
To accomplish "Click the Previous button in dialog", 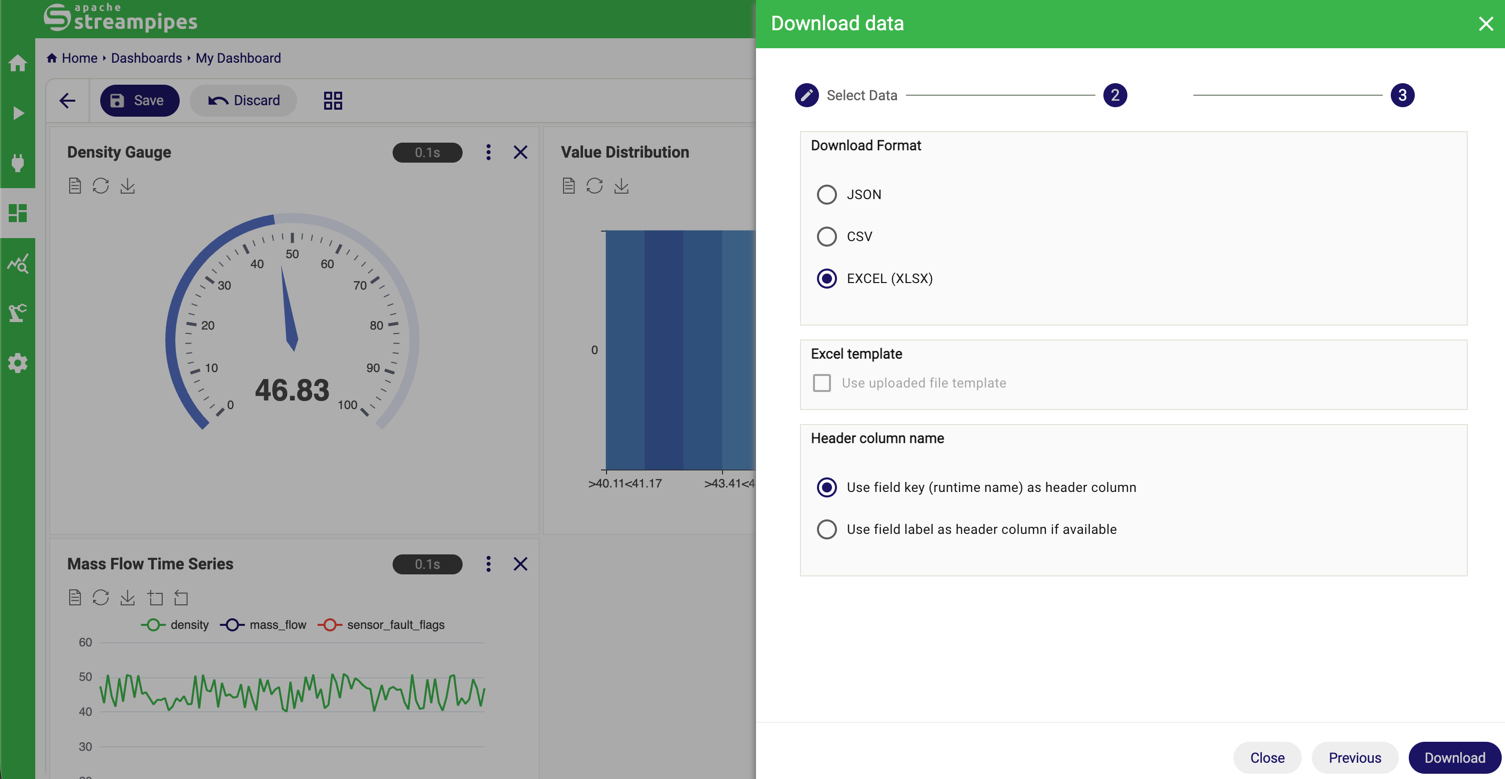I will pyautogui.click(x=1354, y=758).
